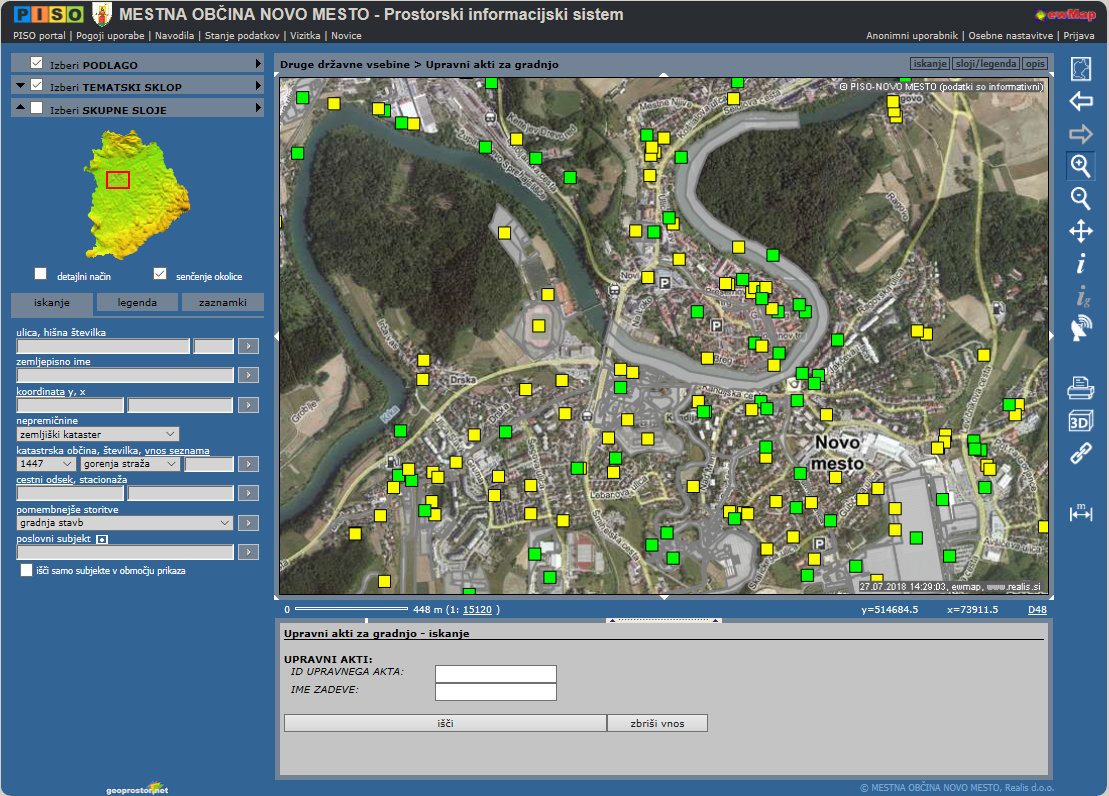Image resolution: width=1109 pixels, height=796 pixels.
Task: Open the gradnja stavb dropdown
Action: [125, 523]
